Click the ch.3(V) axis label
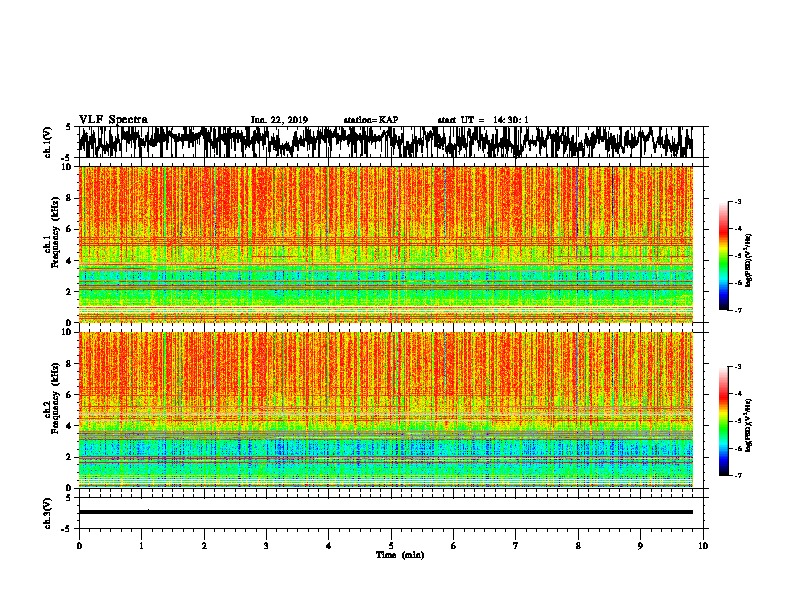Screen dimensions: 792x612 click(x=48, y=513)
